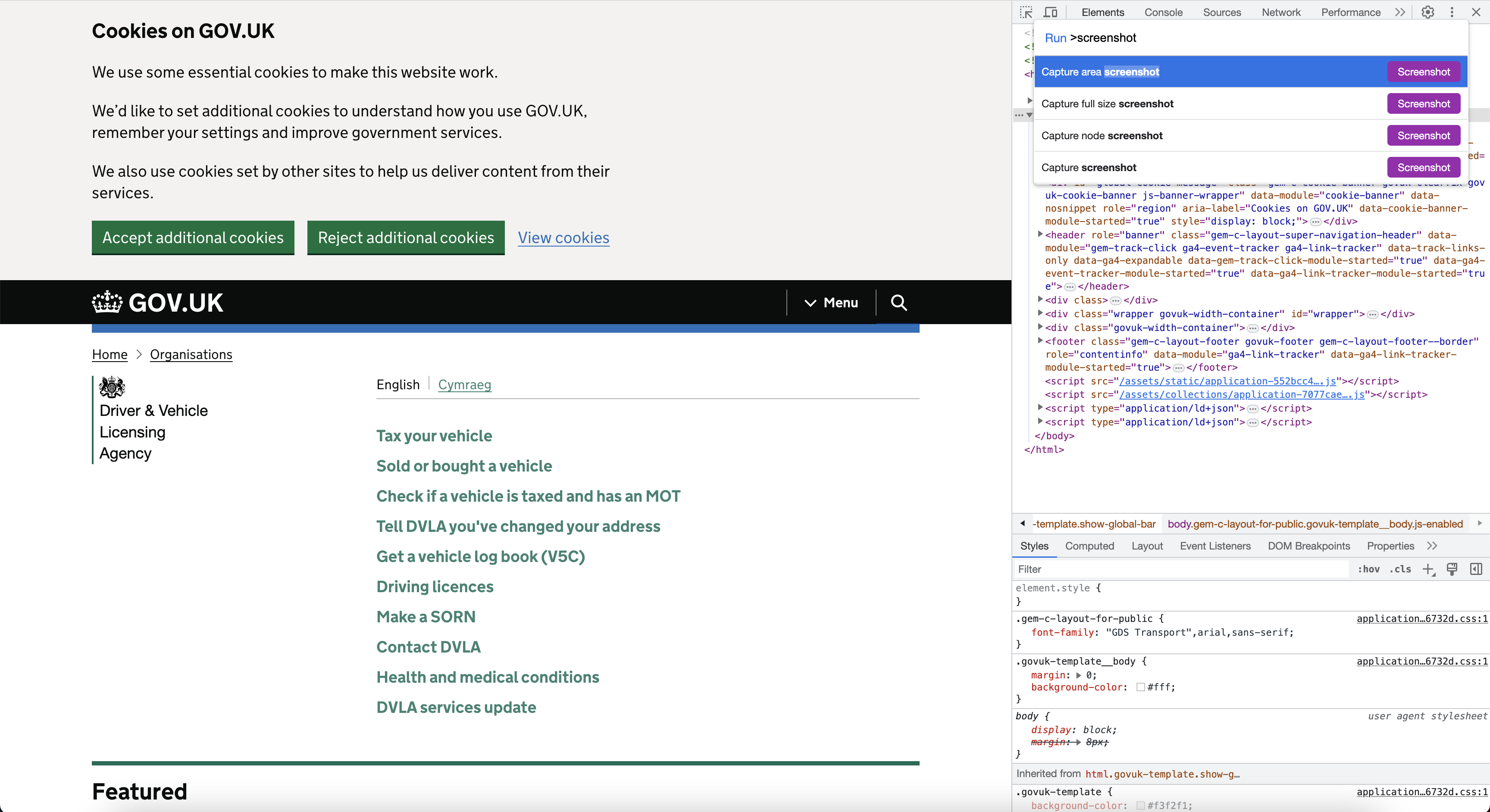The height and width of the screenshot is (812, 1490).
Task: Switch language to Cymraeg
Action: pos(464,384)
